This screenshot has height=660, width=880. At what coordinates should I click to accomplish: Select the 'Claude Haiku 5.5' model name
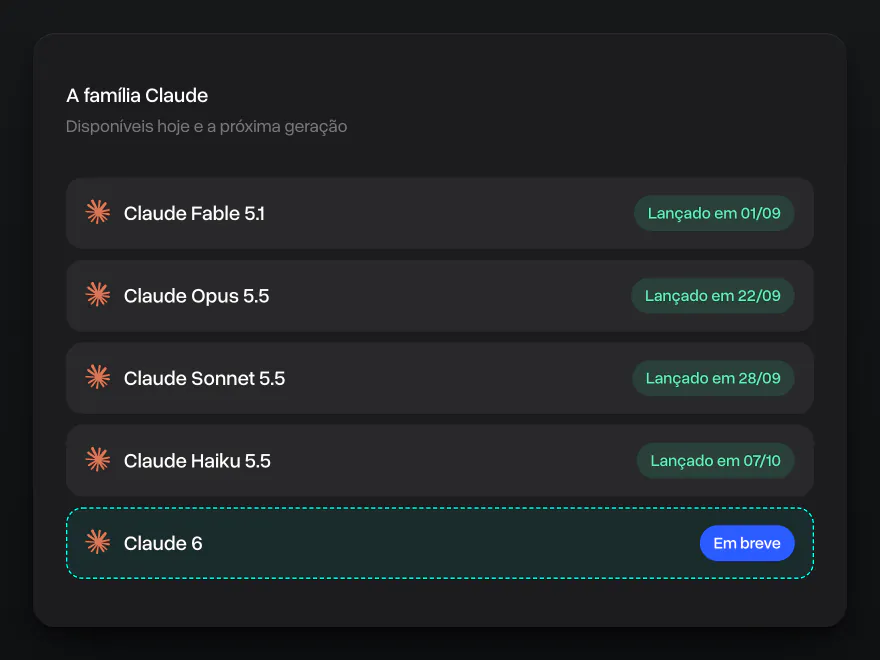(x=197, y=461)
